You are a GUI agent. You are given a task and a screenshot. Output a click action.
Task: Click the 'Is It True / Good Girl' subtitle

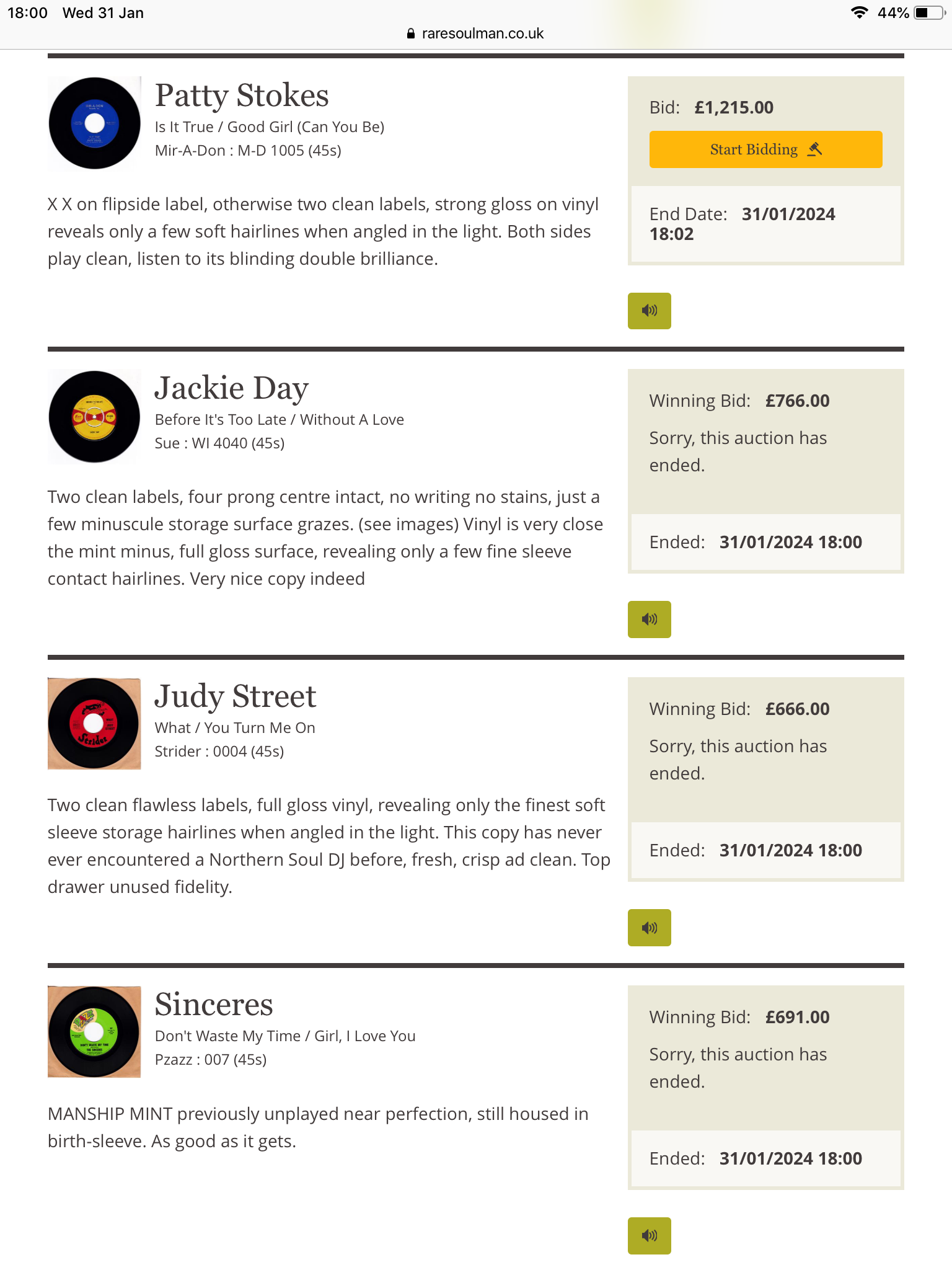270,127
